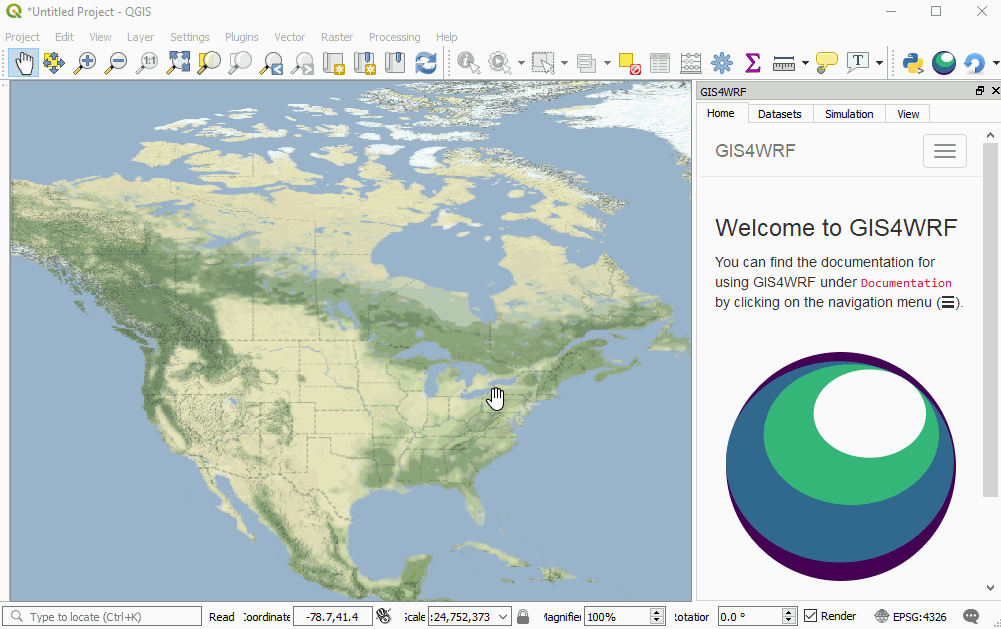Expand the plugin reloader dropdown arrow
The image size is (1001, 629).
click(995, 63)
